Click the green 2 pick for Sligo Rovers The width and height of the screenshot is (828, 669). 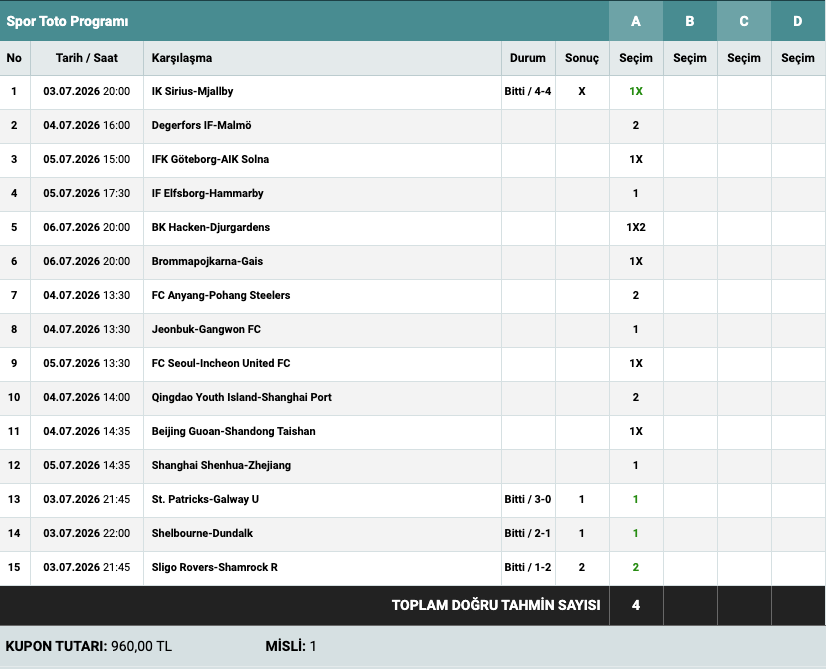point(636,567)
